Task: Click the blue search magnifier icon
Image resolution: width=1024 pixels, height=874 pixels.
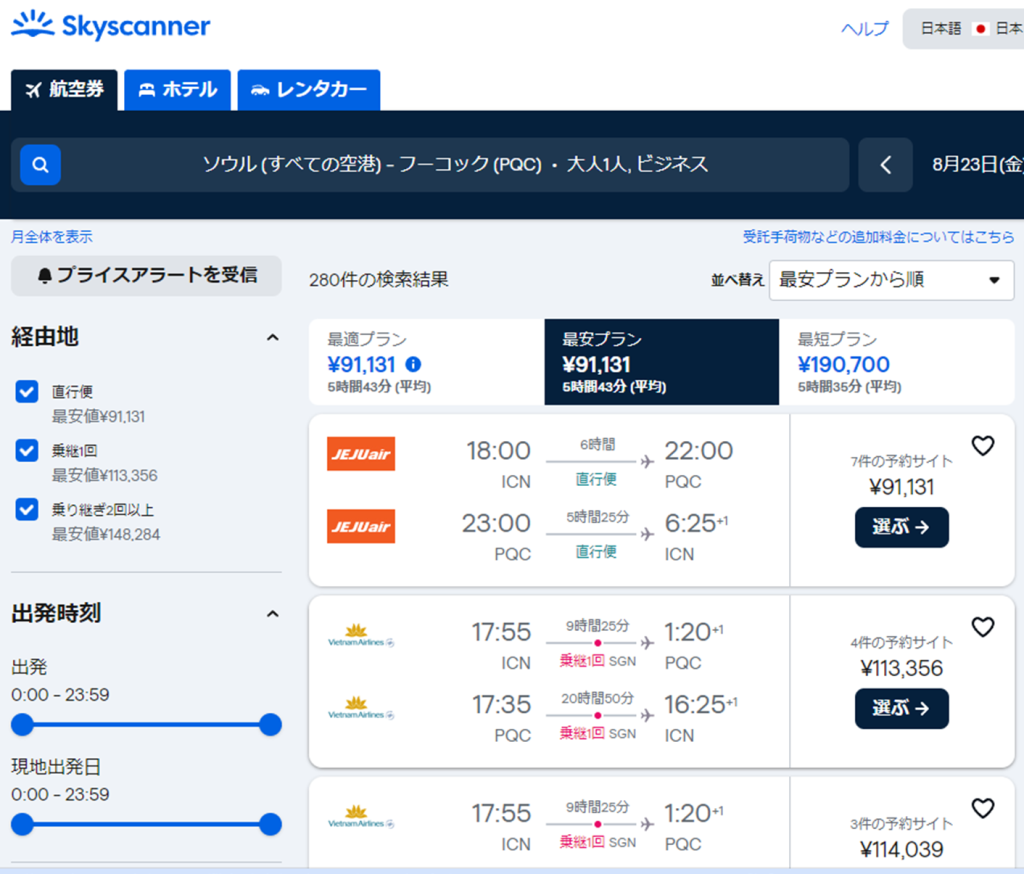Action: point(40,165)
